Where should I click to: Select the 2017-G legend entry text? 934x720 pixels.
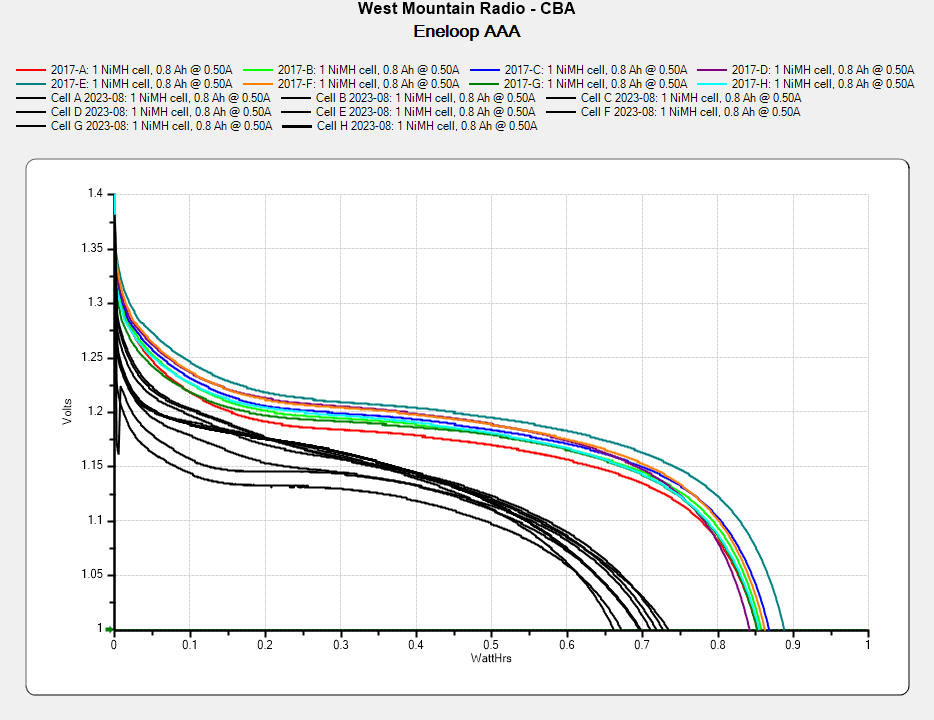(x=596, y=84)
